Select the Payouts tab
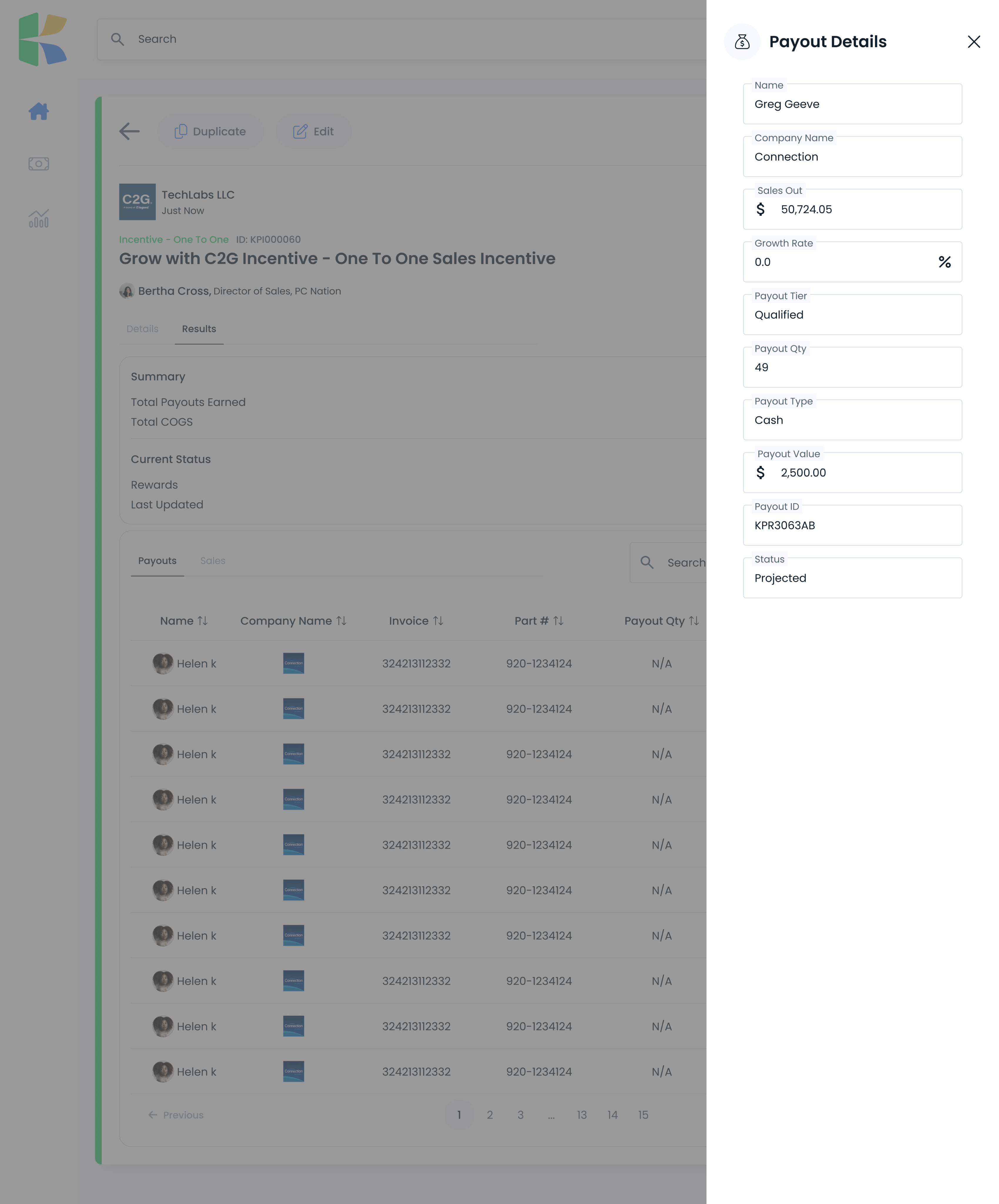The image size is (999, 1204). pyautogui.click(x=157, y=561)
